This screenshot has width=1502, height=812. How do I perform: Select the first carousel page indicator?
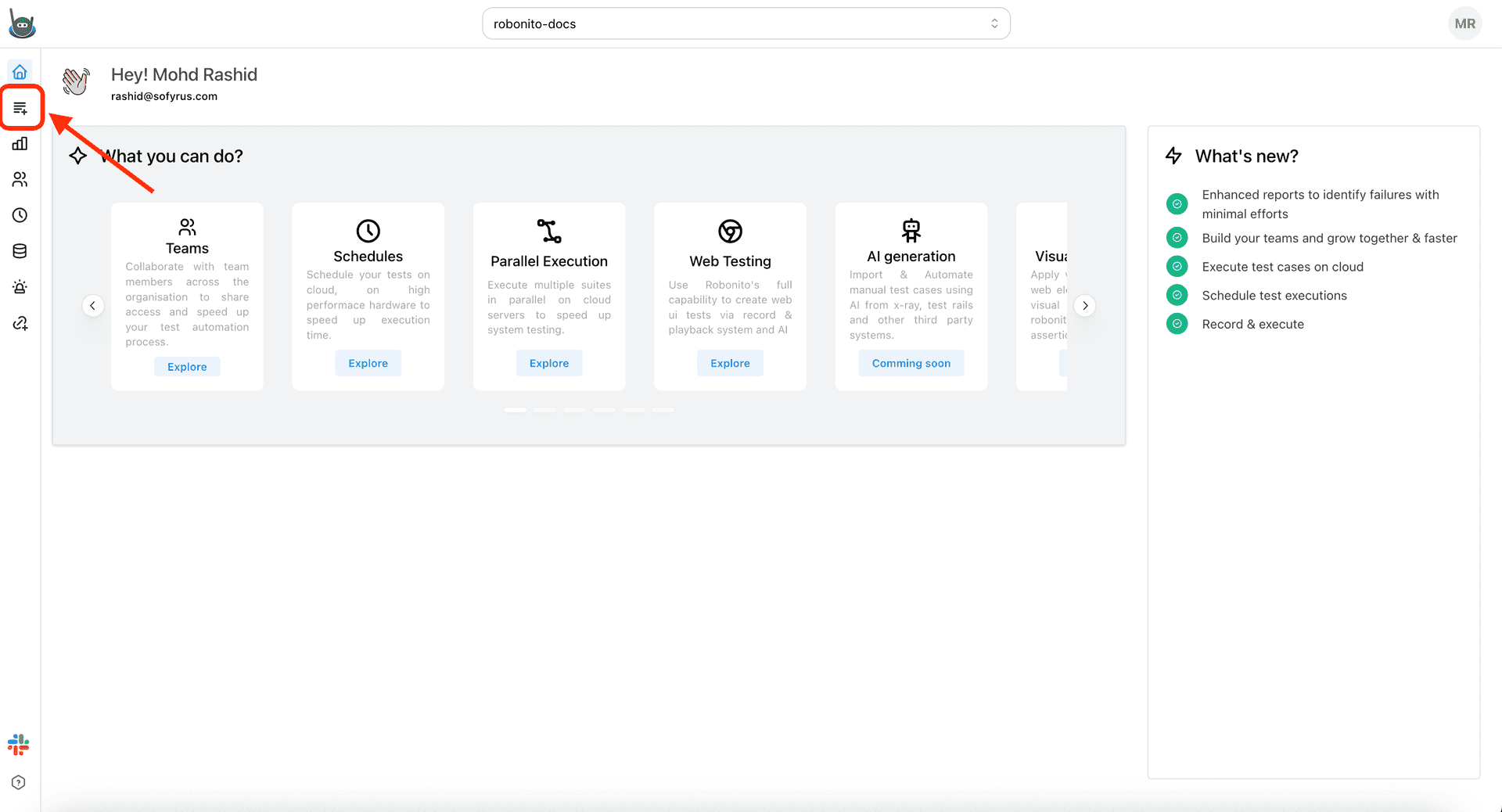[x=515, y=410]
